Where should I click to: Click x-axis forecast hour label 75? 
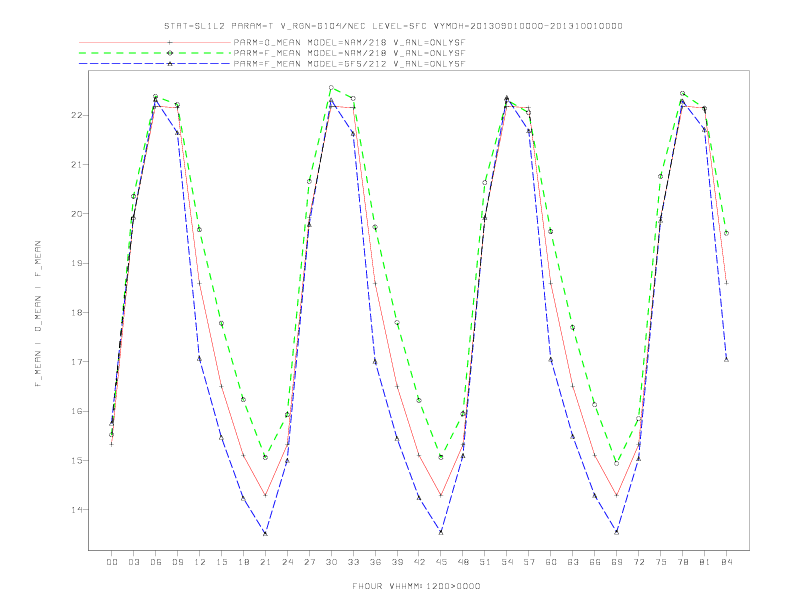[661, 562]
